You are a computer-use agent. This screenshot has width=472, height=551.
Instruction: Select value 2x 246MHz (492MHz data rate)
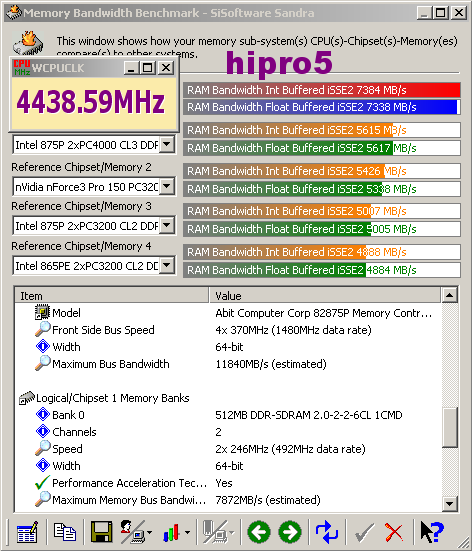point(290,449)
